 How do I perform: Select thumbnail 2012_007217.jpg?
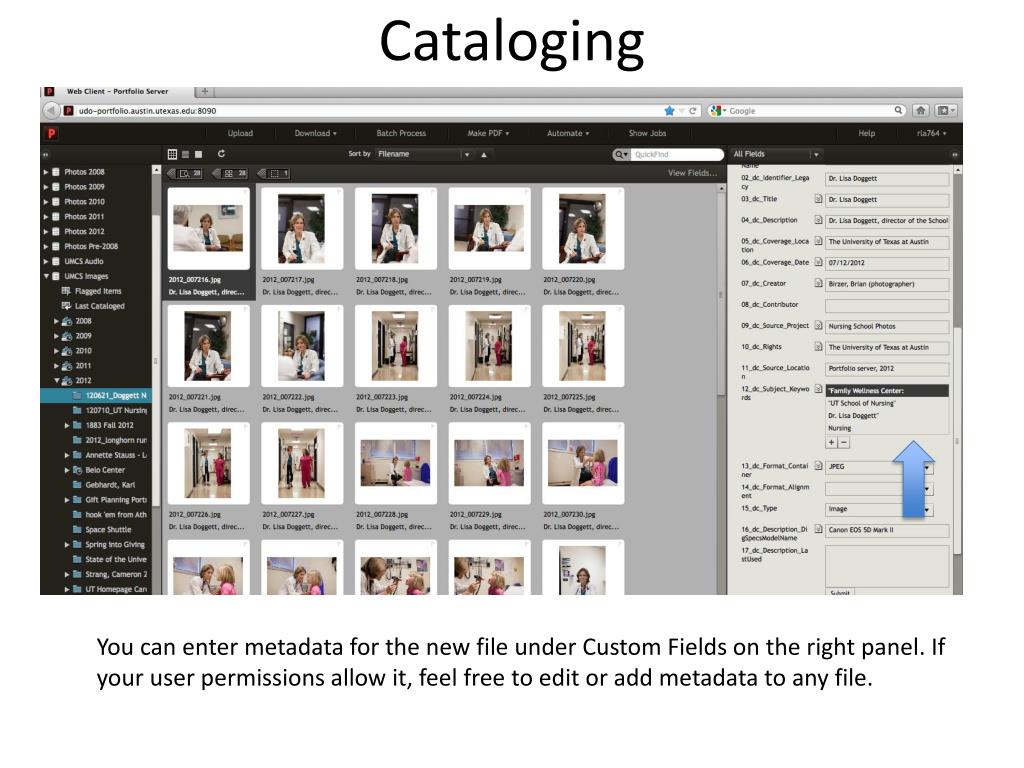pos(302,229)
